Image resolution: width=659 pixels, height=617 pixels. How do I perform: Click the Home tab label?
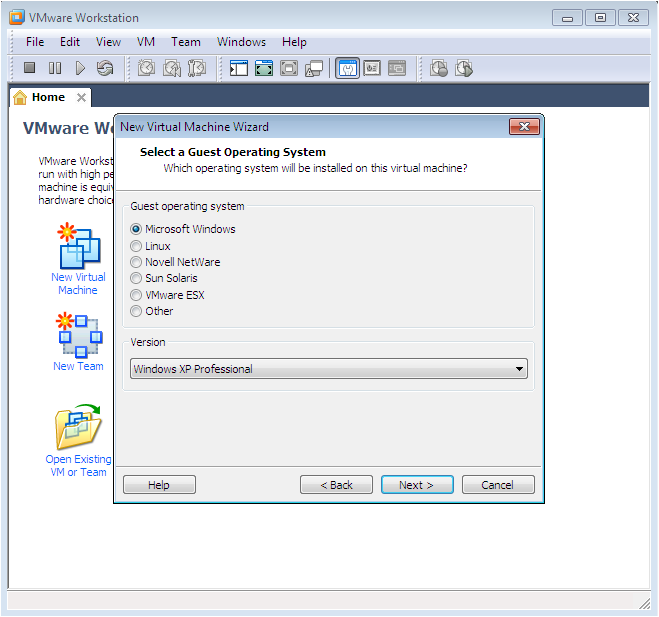[48, 97]
